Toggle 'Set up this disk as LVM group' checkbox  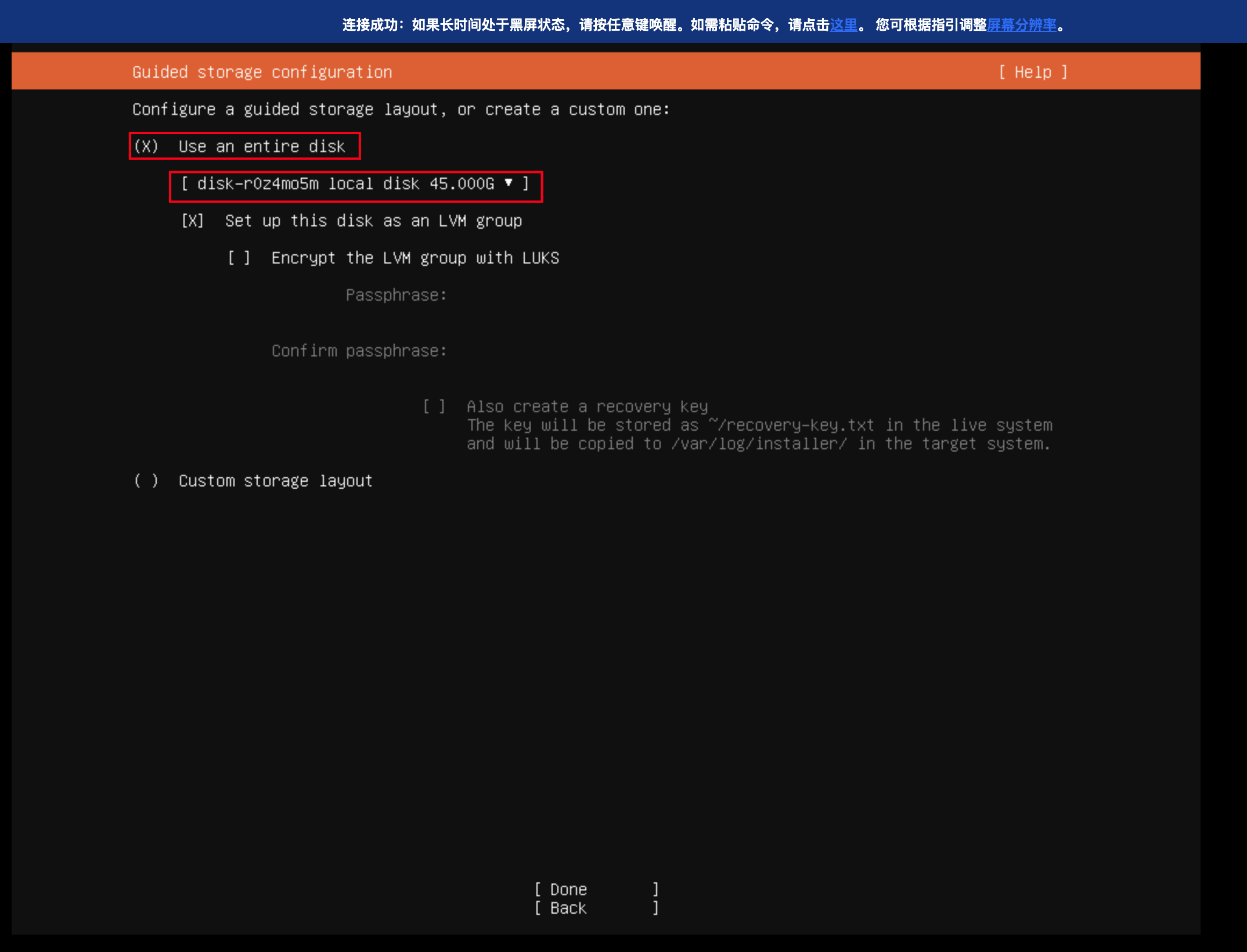(x=192, y=221)
